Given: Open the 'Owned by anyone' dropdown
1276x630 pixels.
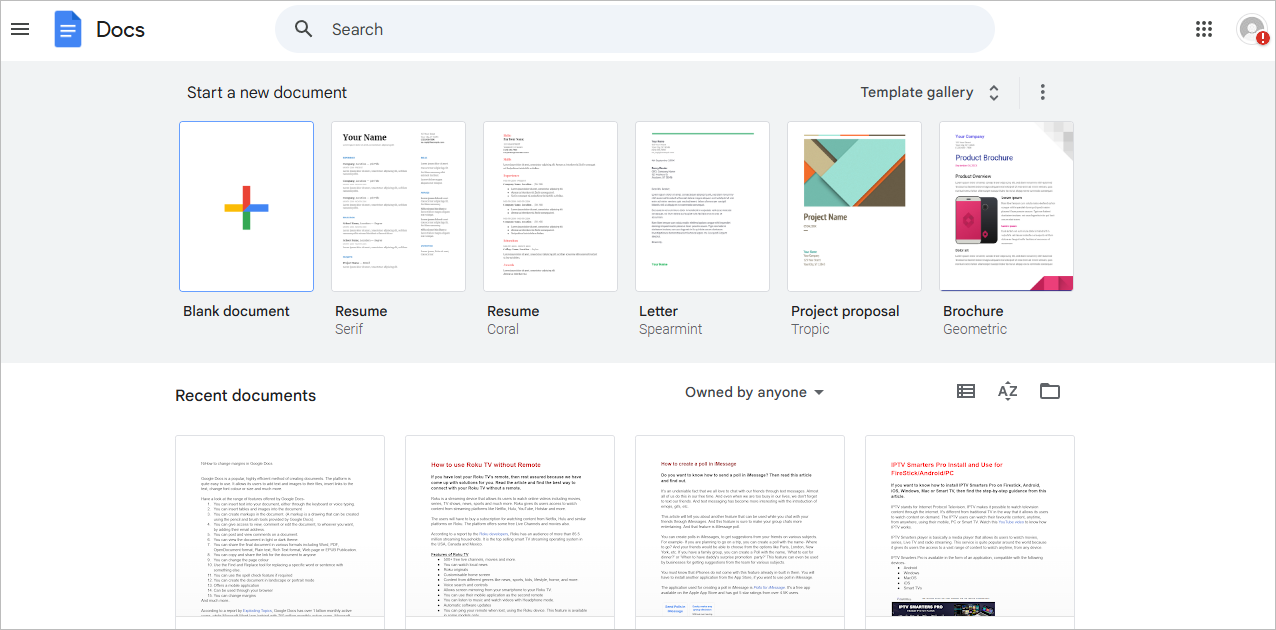Looking at the screenshot, I should point(754,392).
